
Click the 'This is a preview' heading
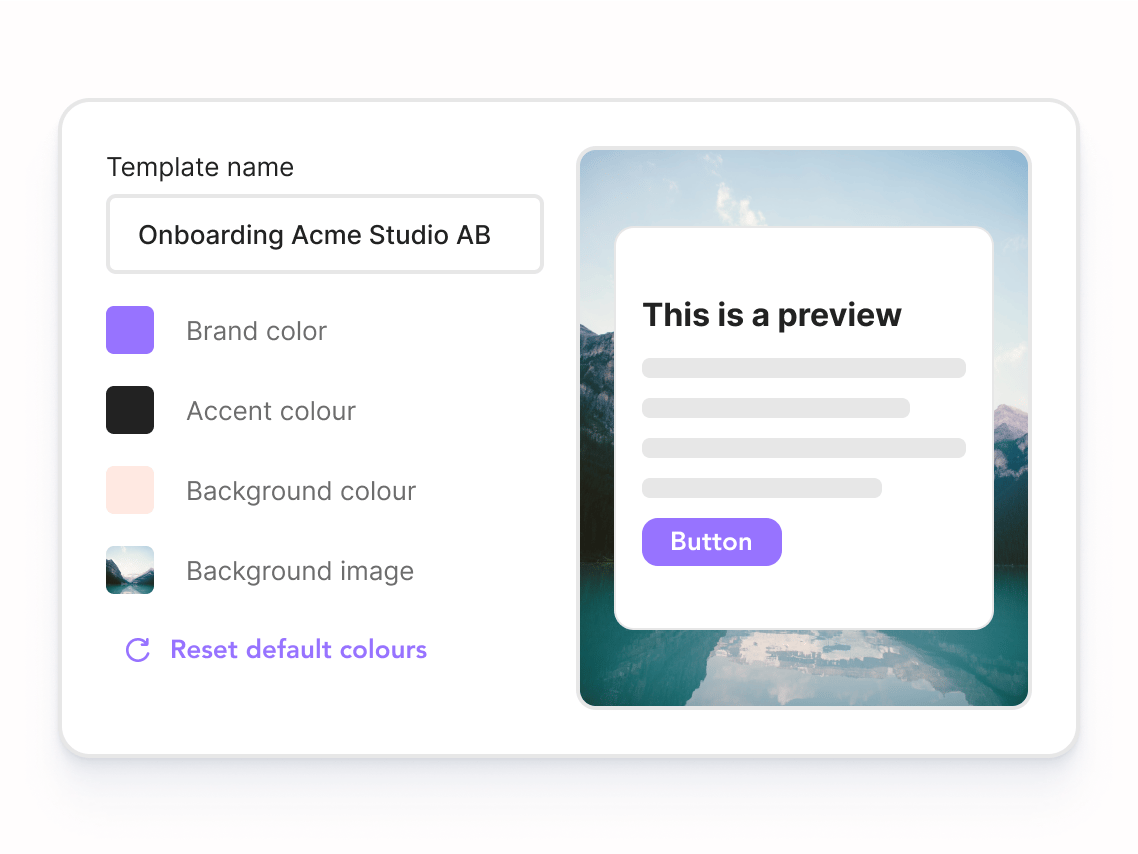click(771, 315)
